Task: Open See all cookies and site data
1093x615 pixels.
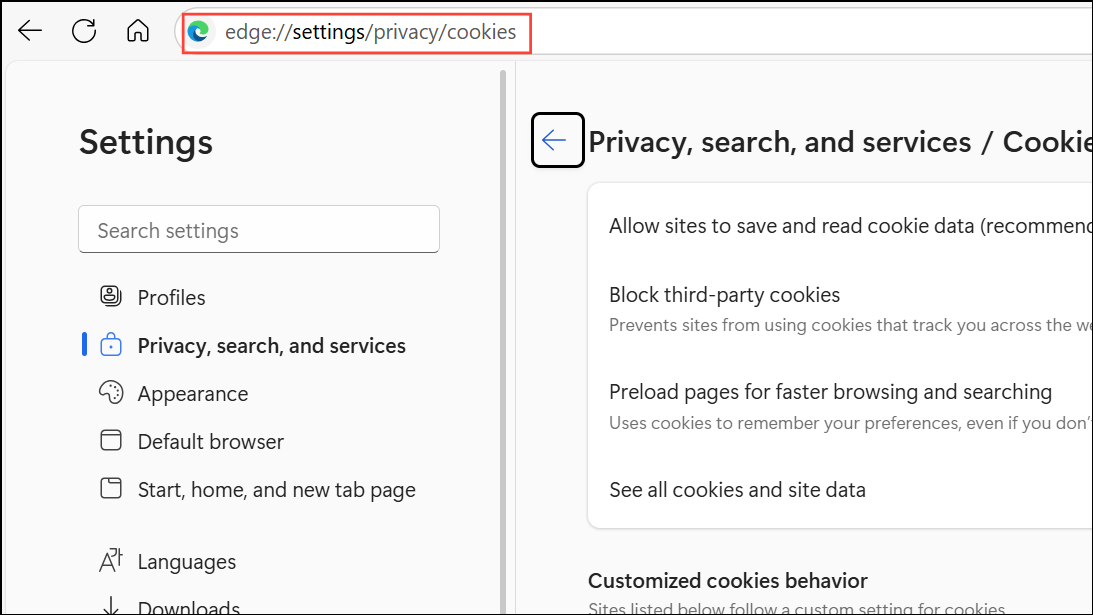Action: click(x=737, y=490)
